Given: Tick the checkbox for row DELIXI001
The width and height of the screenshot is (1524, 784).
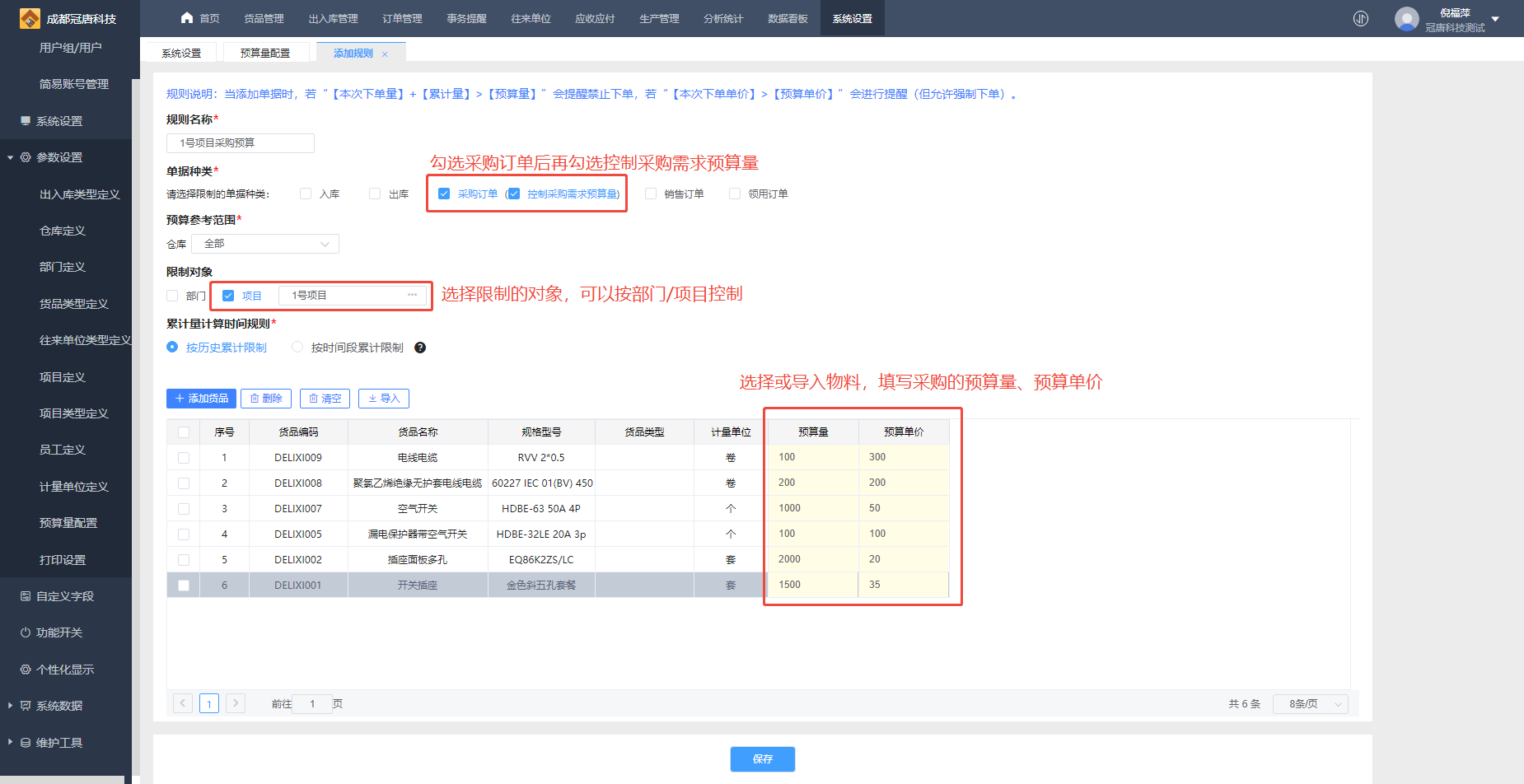Looking at the screenshot, I should tap(184, 586).
